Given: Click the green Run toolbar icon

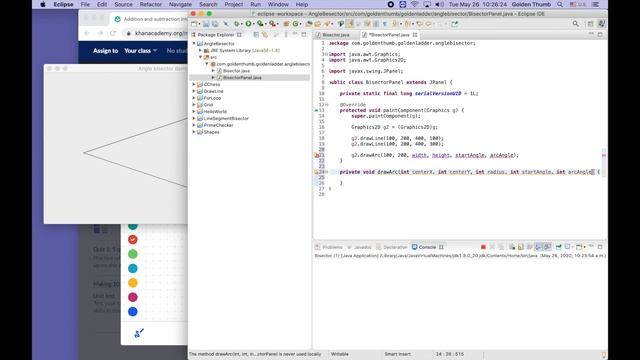Looking at the screenshot, I should point(248,24).
